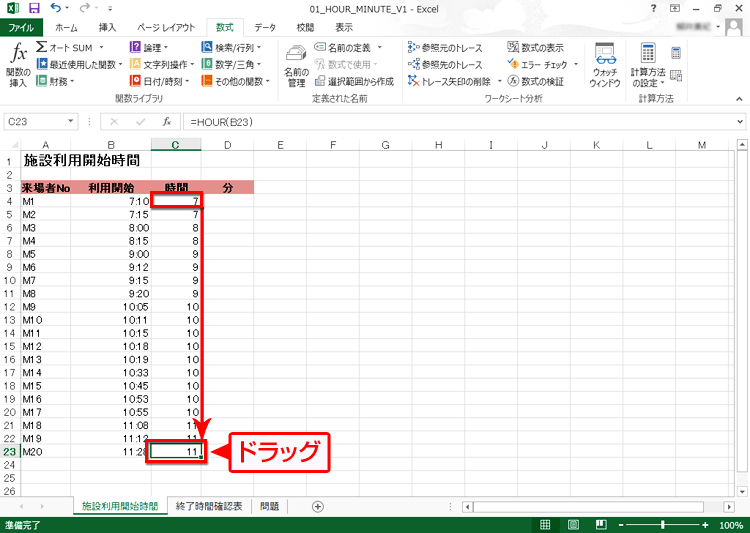Add a new sheet with plus button
Viewport: 750px width, 533px height.
click(x=318, y=506)
